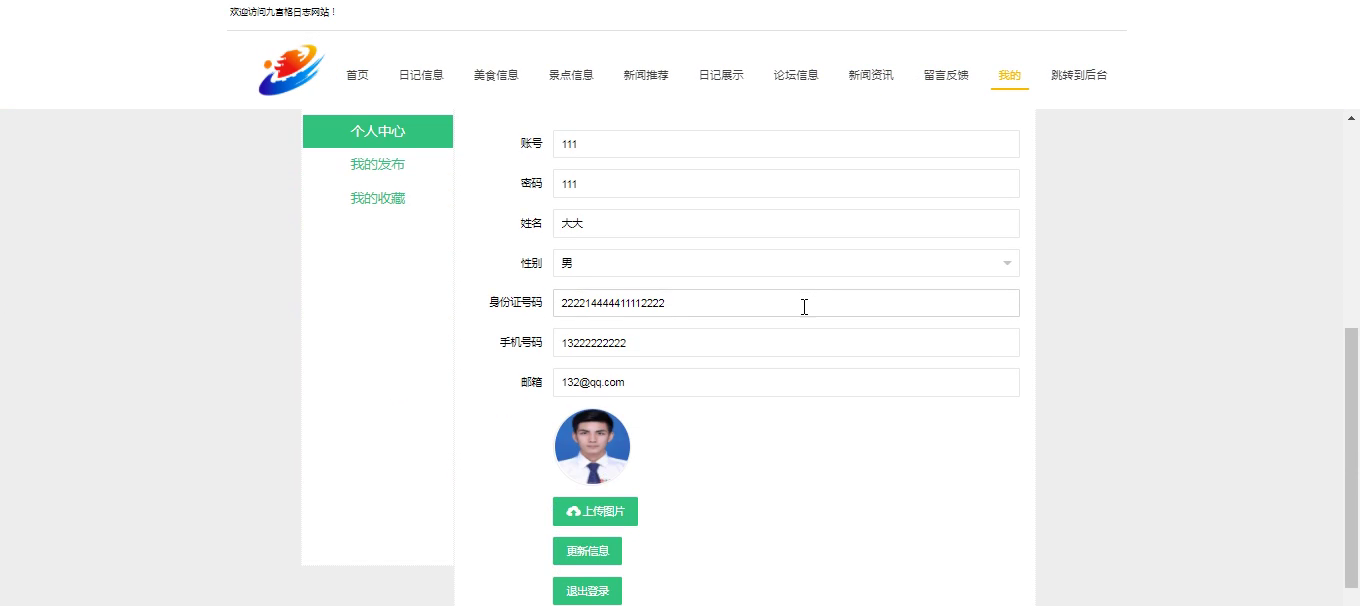The height and width of the screenshot is (606, 1360).
Task: Focus the 手机号码 input field
Action: [786, 343]
